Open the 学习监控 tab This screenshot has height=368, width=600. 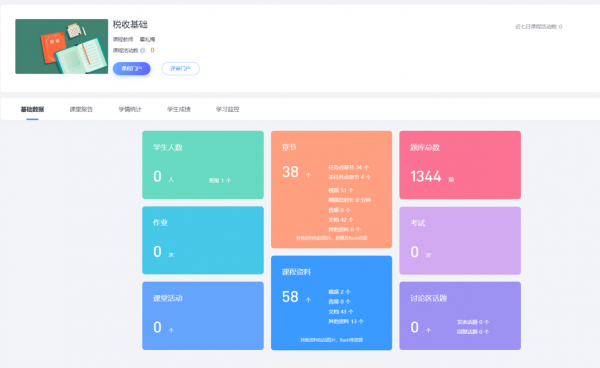[228, 109]
